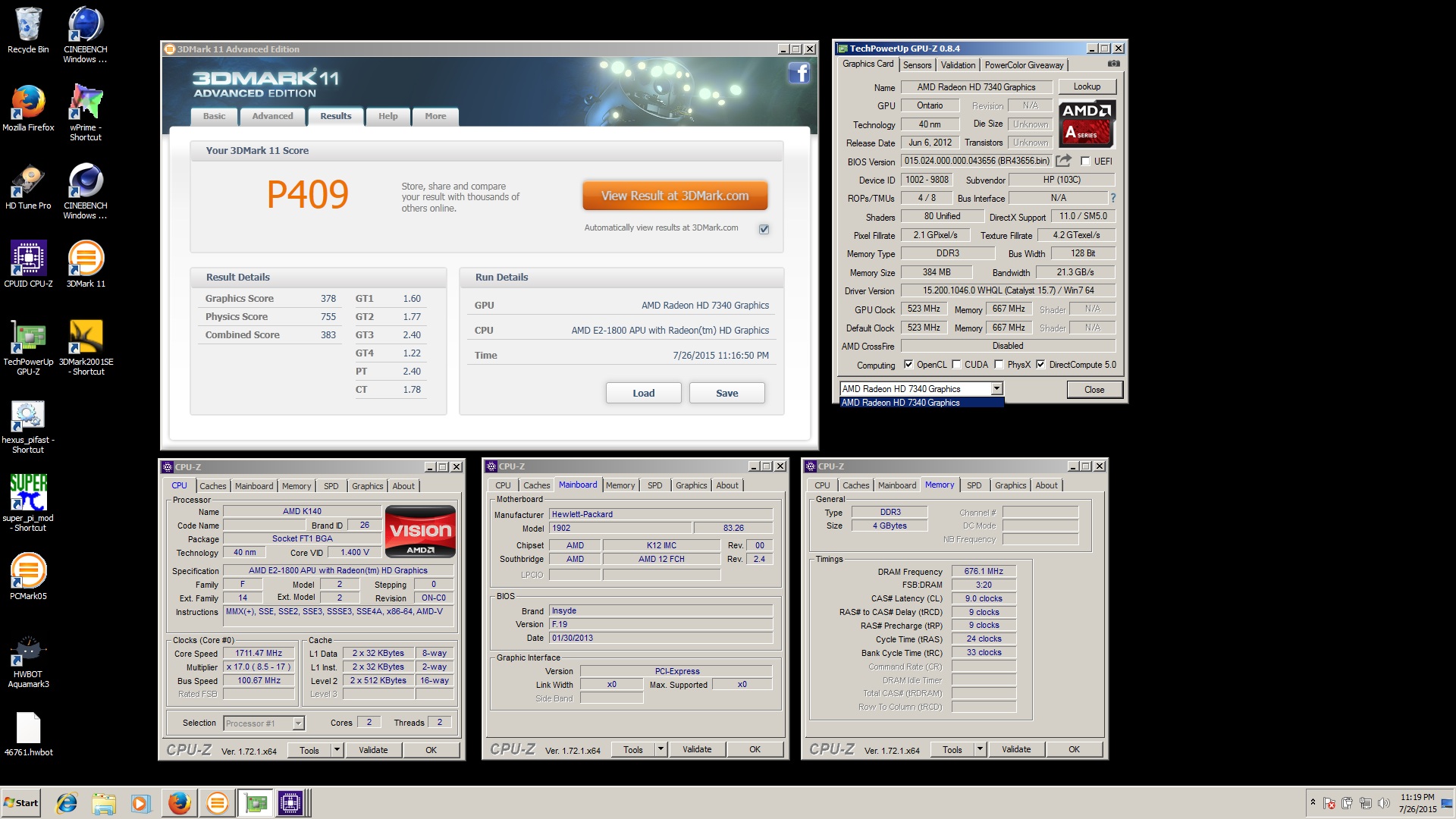Click the Save button in Run Details
This screenshot has width=1456, height=819.
coord(726,393)
